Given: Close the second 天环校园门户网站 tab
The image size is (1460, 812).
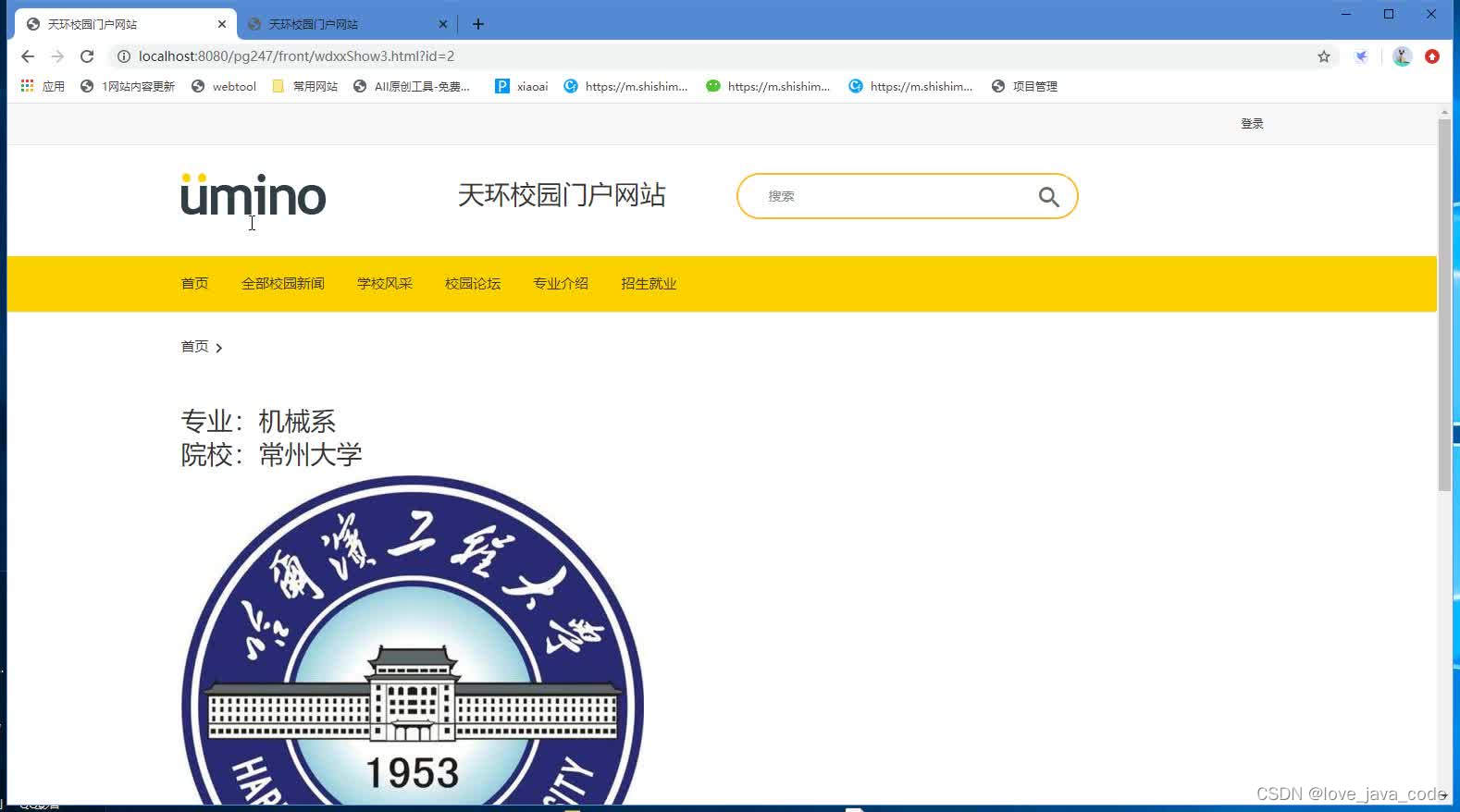Looking at the screenshot, I should pos(443,24).
